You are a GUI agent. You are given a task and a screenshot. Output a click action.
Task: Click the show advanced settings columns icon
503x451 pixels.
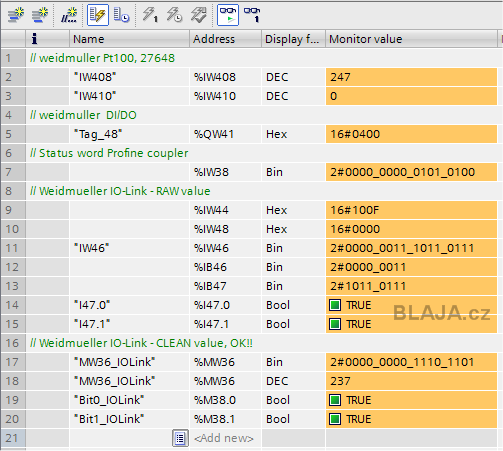[x=121, y=15]
